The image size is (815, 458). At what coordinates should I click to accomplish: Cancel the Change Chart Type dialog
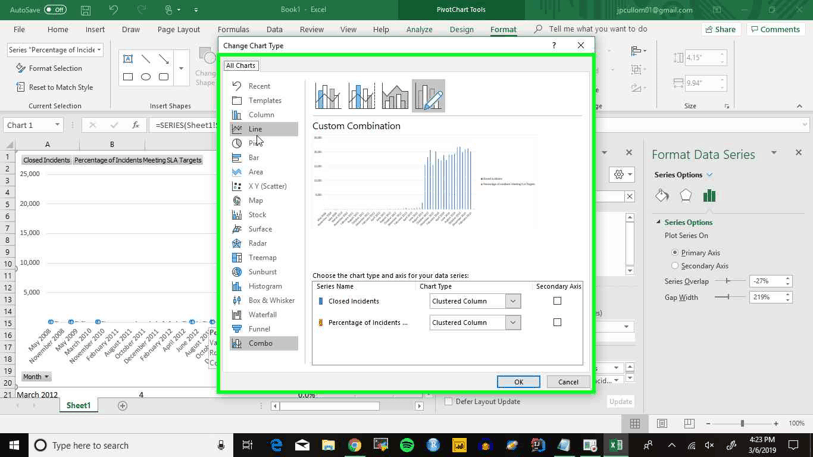pos(568,382)
